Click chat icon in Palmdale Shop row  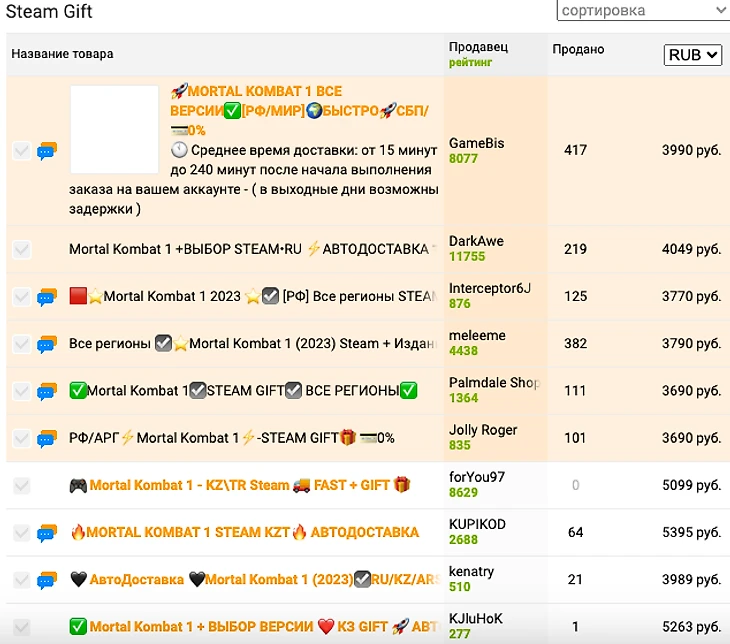coord(46,391)
